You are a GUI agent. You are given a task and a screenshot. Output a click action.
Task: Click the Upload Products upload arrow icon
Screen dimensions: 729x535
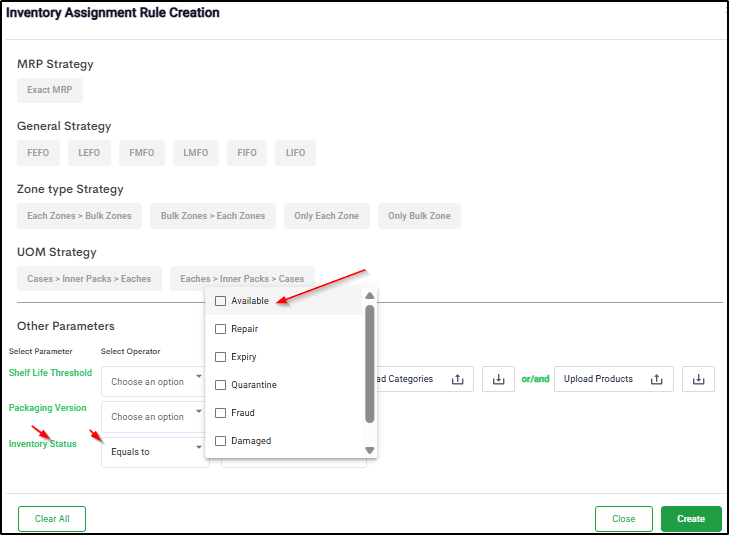[657, 379]
